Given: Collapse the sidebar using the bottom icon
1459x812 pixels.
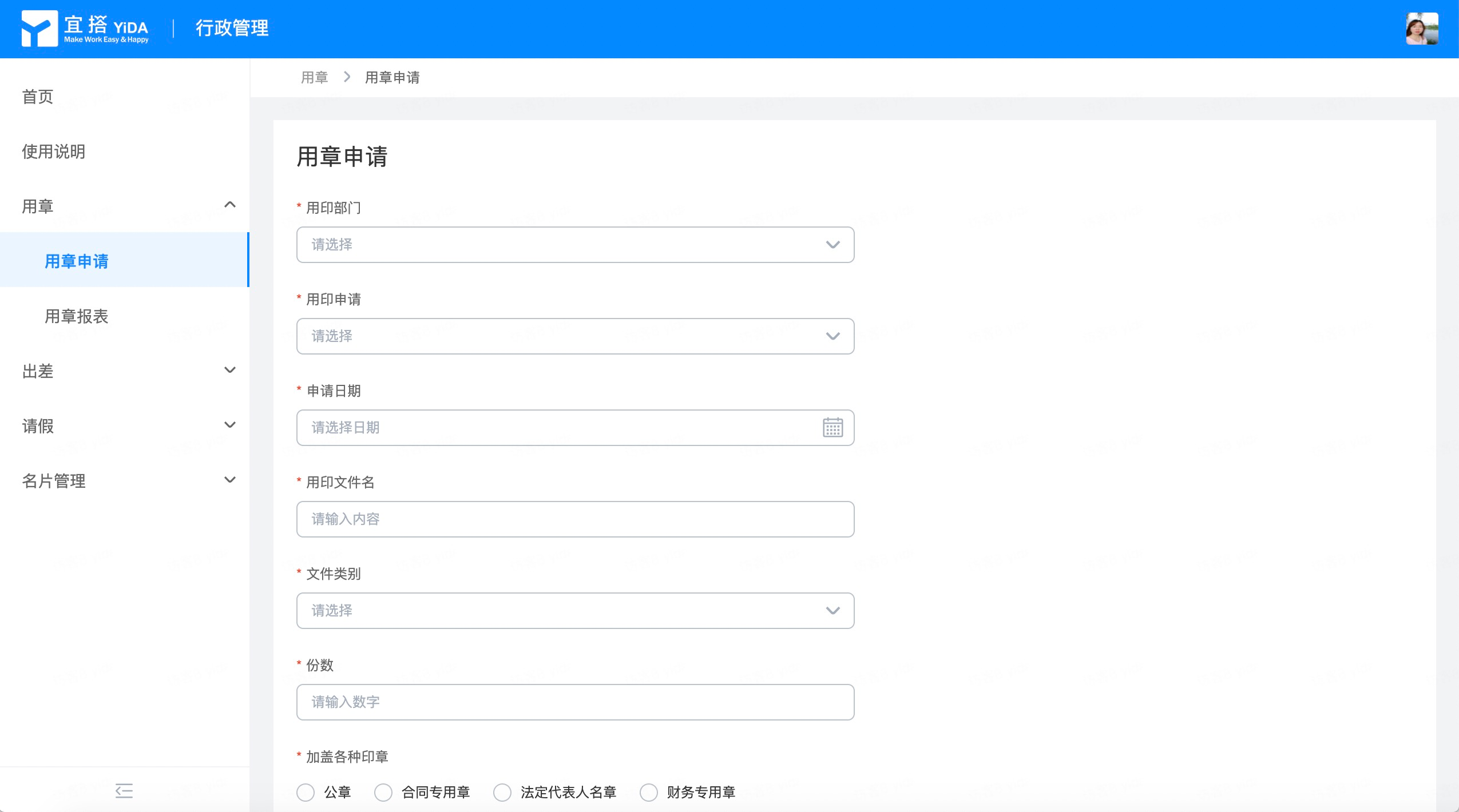Looking at the screenshot, I should (x=124, y=791).
